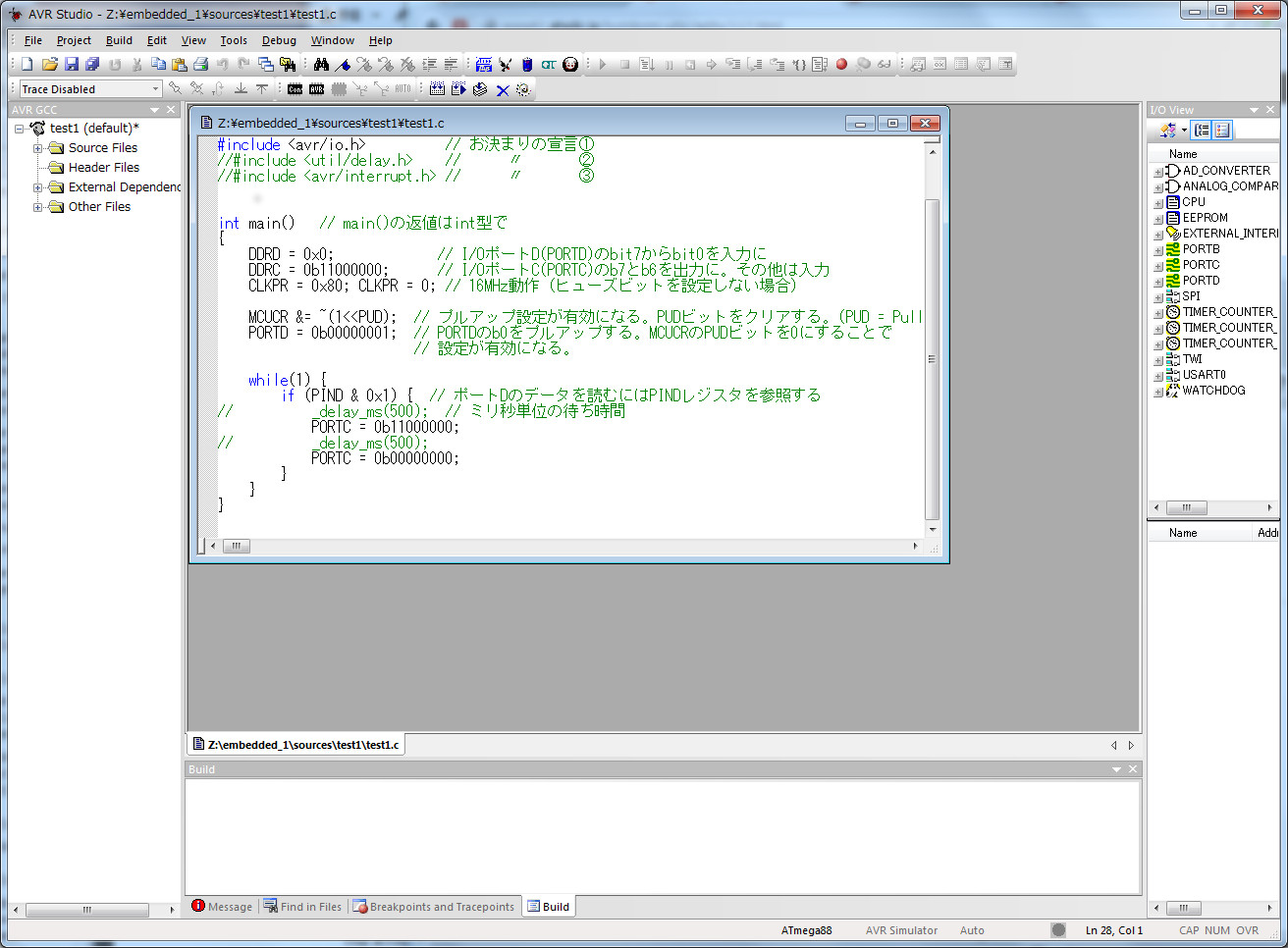1288x948 pixels.
Task: Expand the PORTD register group
Action: click(x=1157, y=281)
